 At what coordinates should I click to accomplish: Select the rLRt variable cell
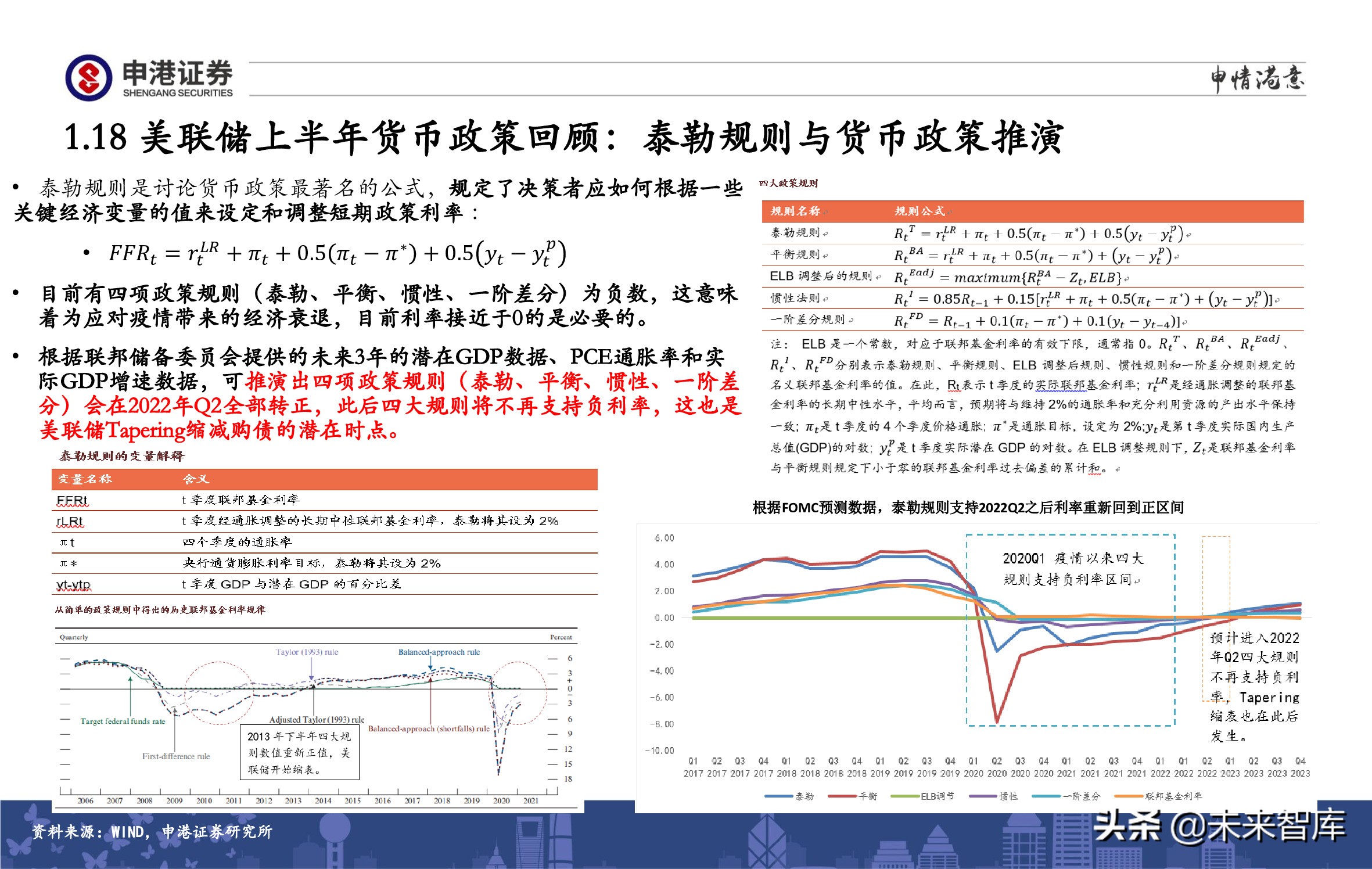click(70, 522)
